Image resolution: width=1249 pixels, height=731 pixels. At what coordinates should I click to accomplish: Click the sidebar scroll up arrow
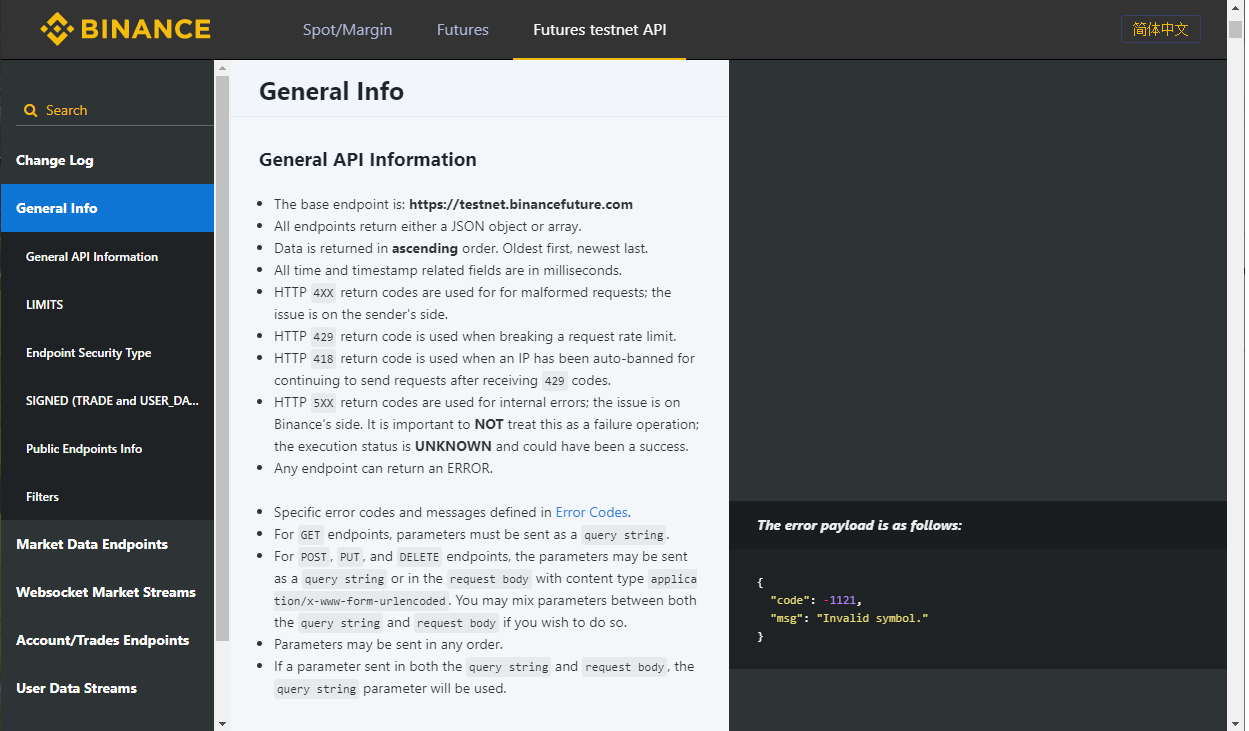[x=222, y=68]
